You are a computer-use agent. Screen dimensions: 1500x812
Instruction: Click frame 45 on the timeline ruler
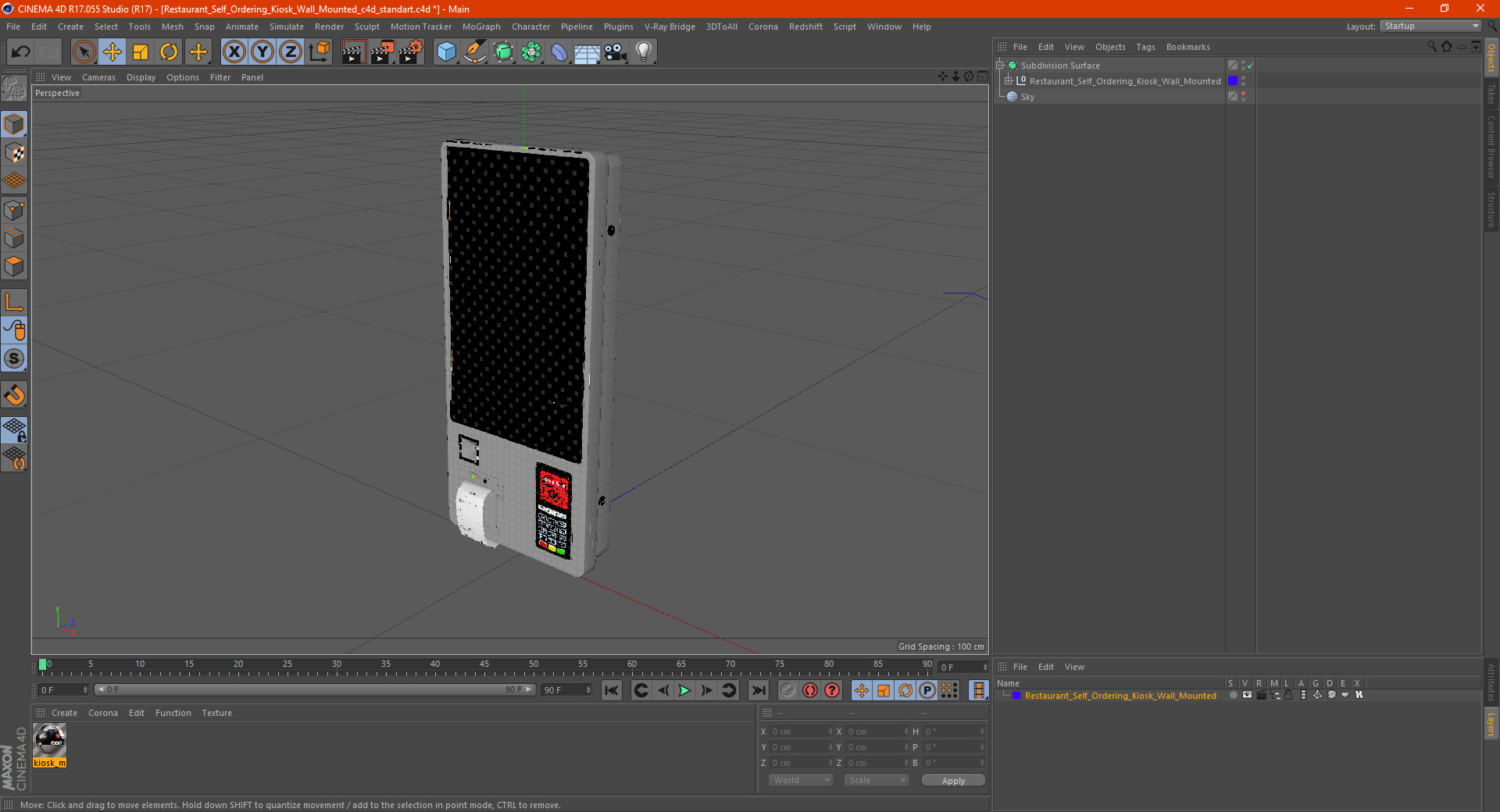484,666
